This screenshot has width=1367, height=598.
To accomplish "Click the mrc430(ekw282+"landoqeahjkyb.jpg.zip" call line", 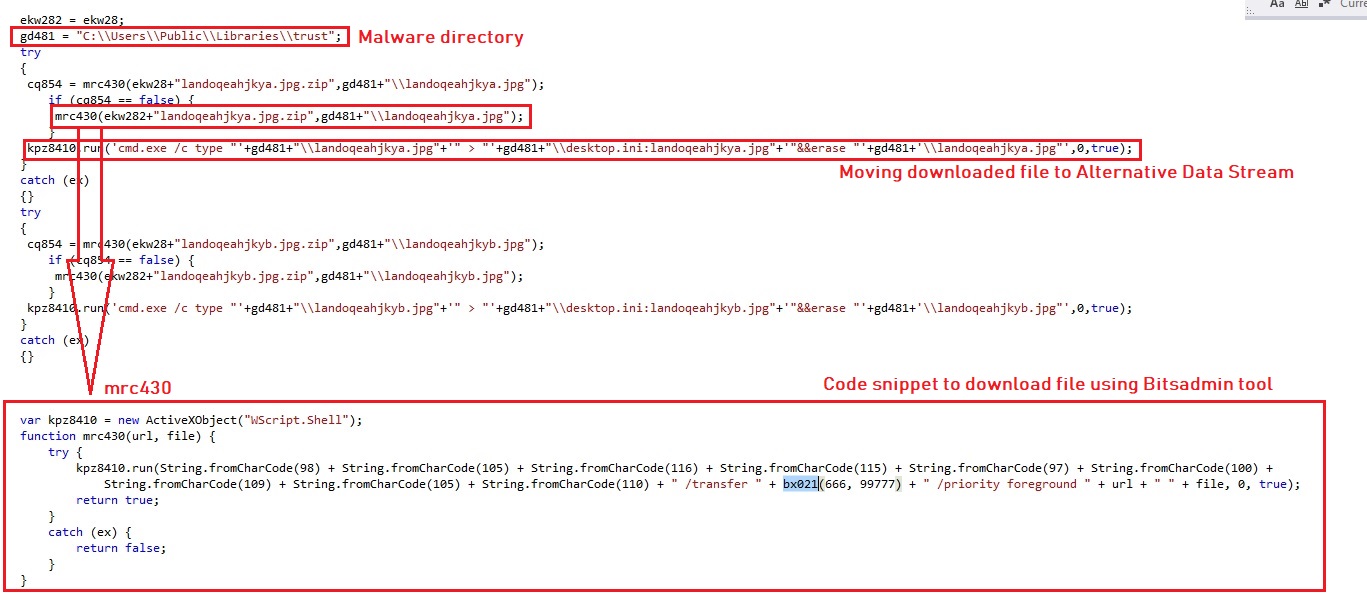I will (290, 276).
